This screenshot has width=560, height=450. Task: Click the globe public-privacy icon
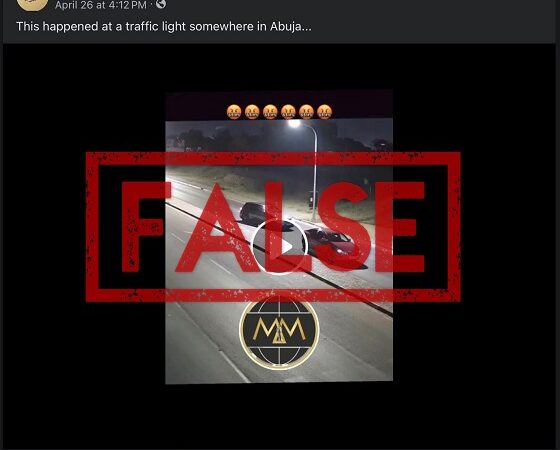[161, 4]
